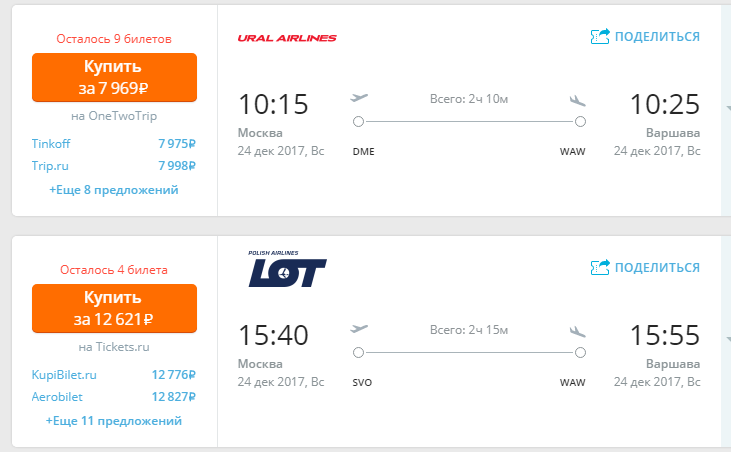This screenshot has width=731, height=452.
Task: Expand 11 more offers for LOT flight
Action: coord(114,421)
